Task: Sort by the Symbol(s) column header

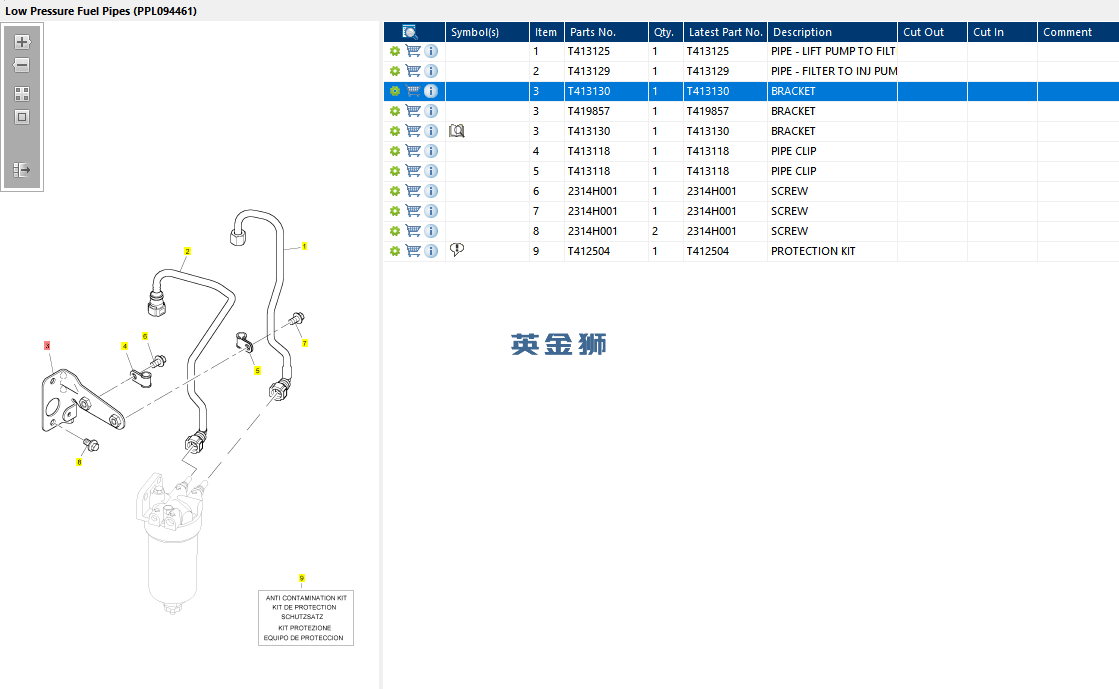Action: 487,32
